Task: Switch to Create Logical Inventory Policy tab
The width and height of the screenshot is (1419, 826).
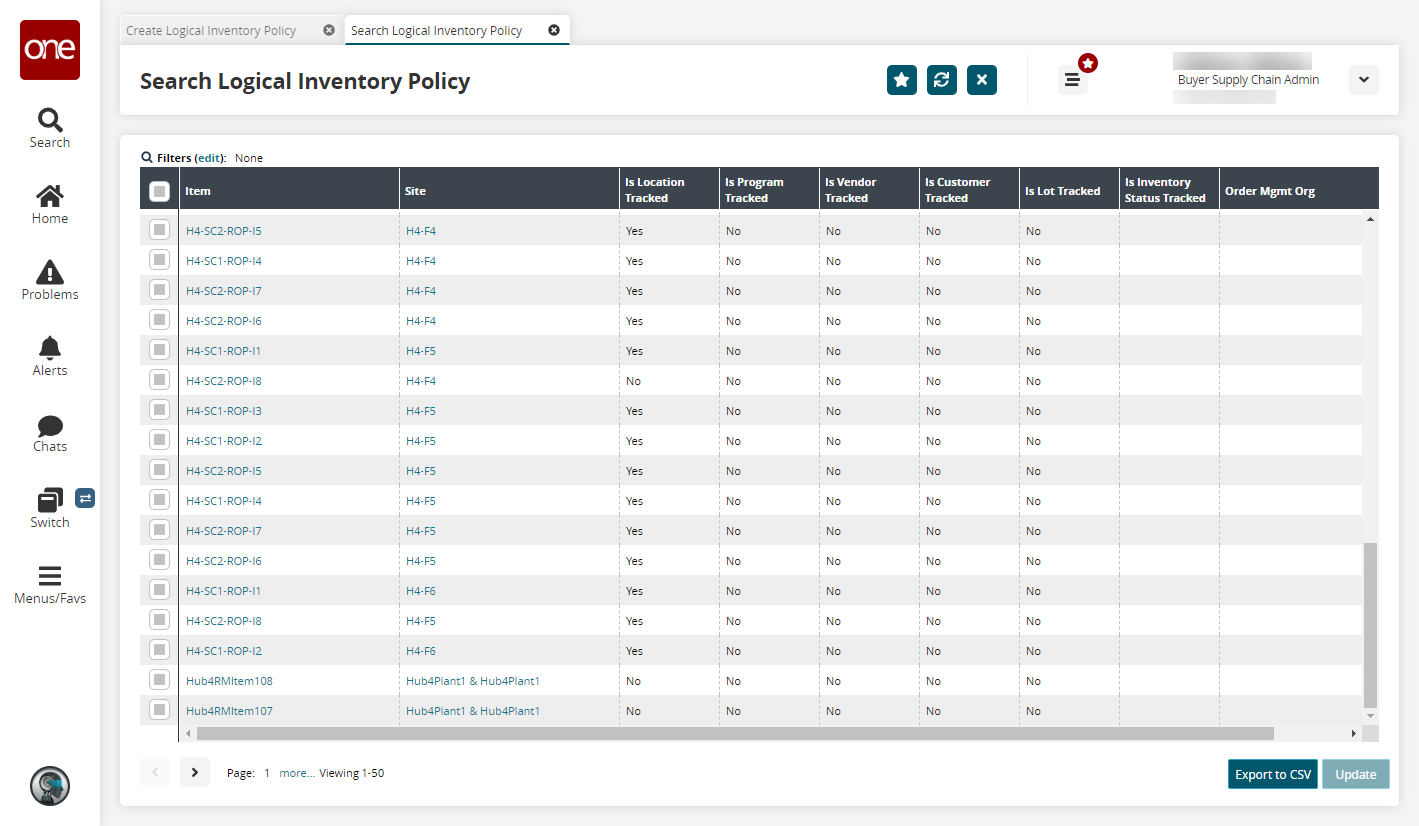Action: click(211, 31)
